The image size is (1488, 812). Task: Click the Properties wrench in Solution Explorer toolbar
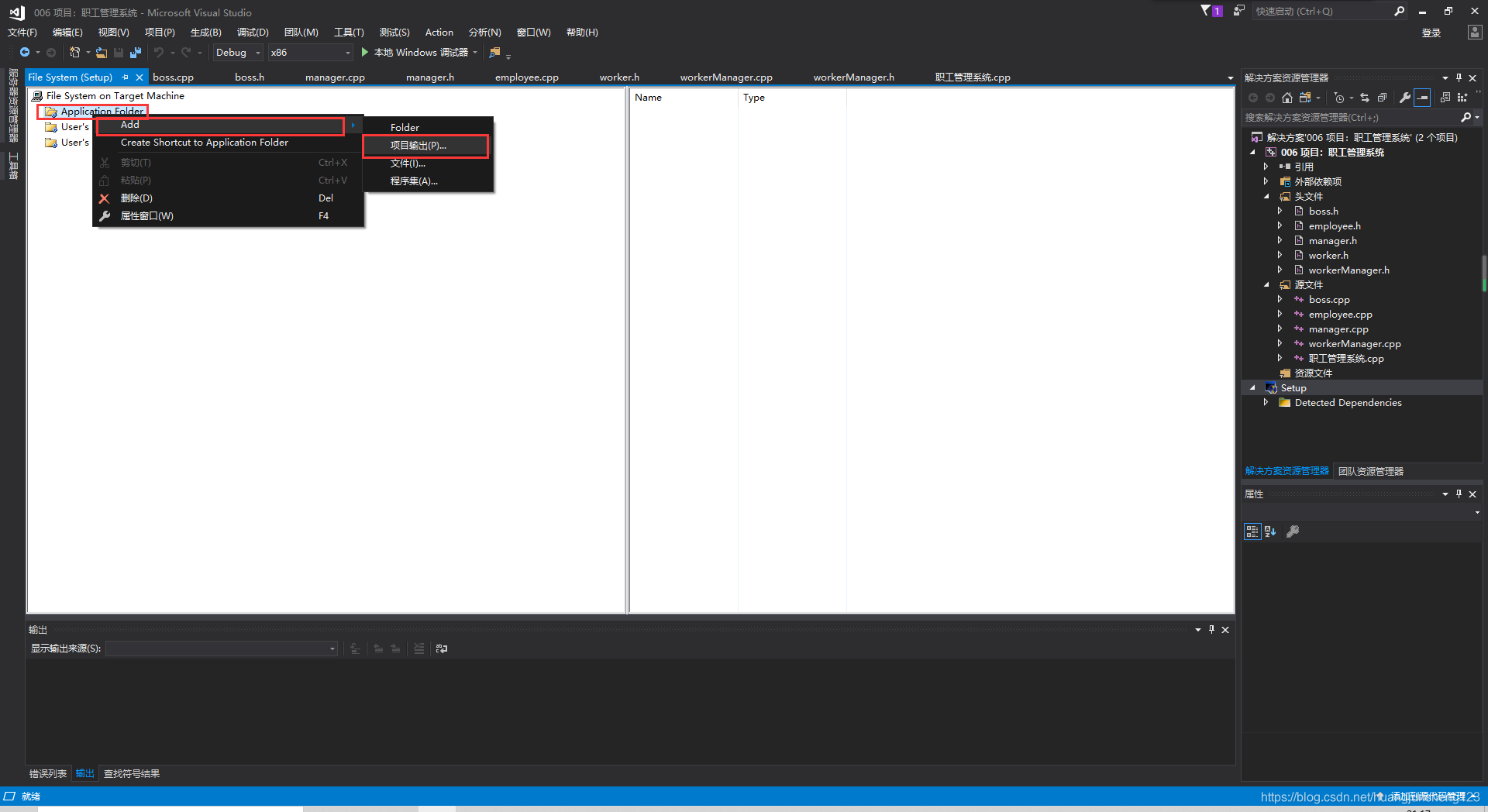click(x=1404, y=98)
